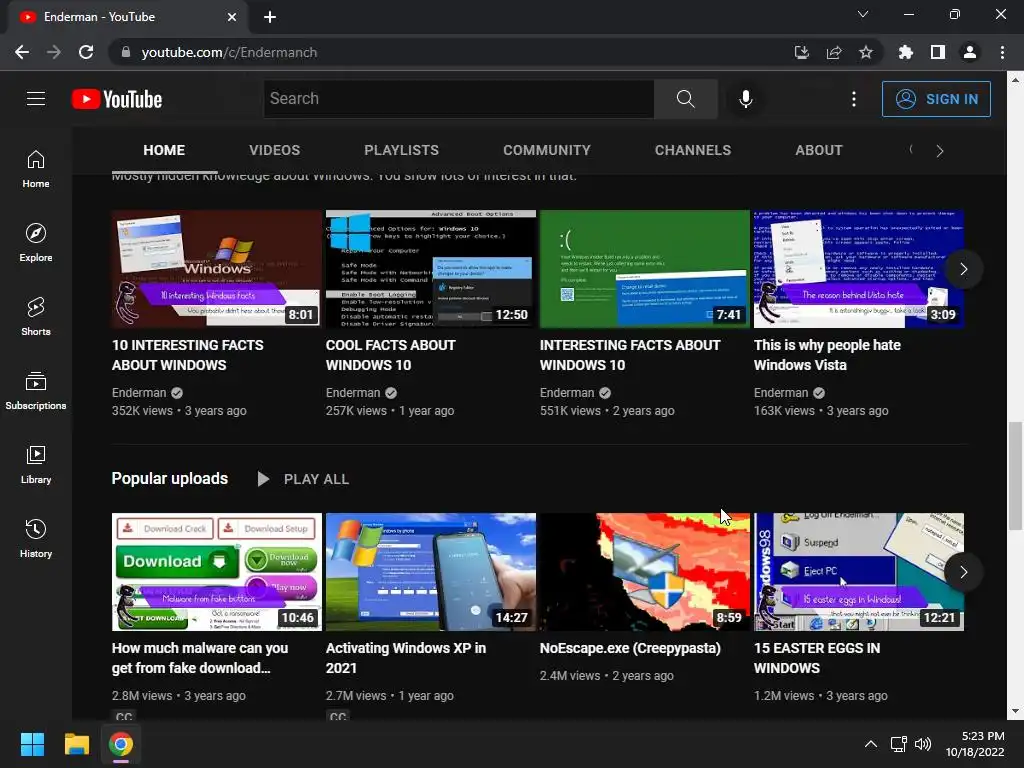1024x768 pixels.
Task: Open the Windows XP phone 14:27 thumbnail
Action: (x=430, y=571)
